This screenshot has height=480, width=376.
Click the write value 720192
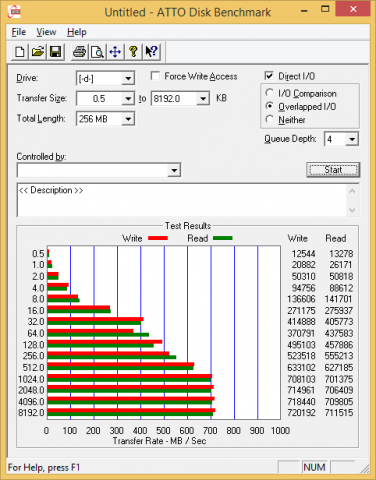[x=301, y=413]
